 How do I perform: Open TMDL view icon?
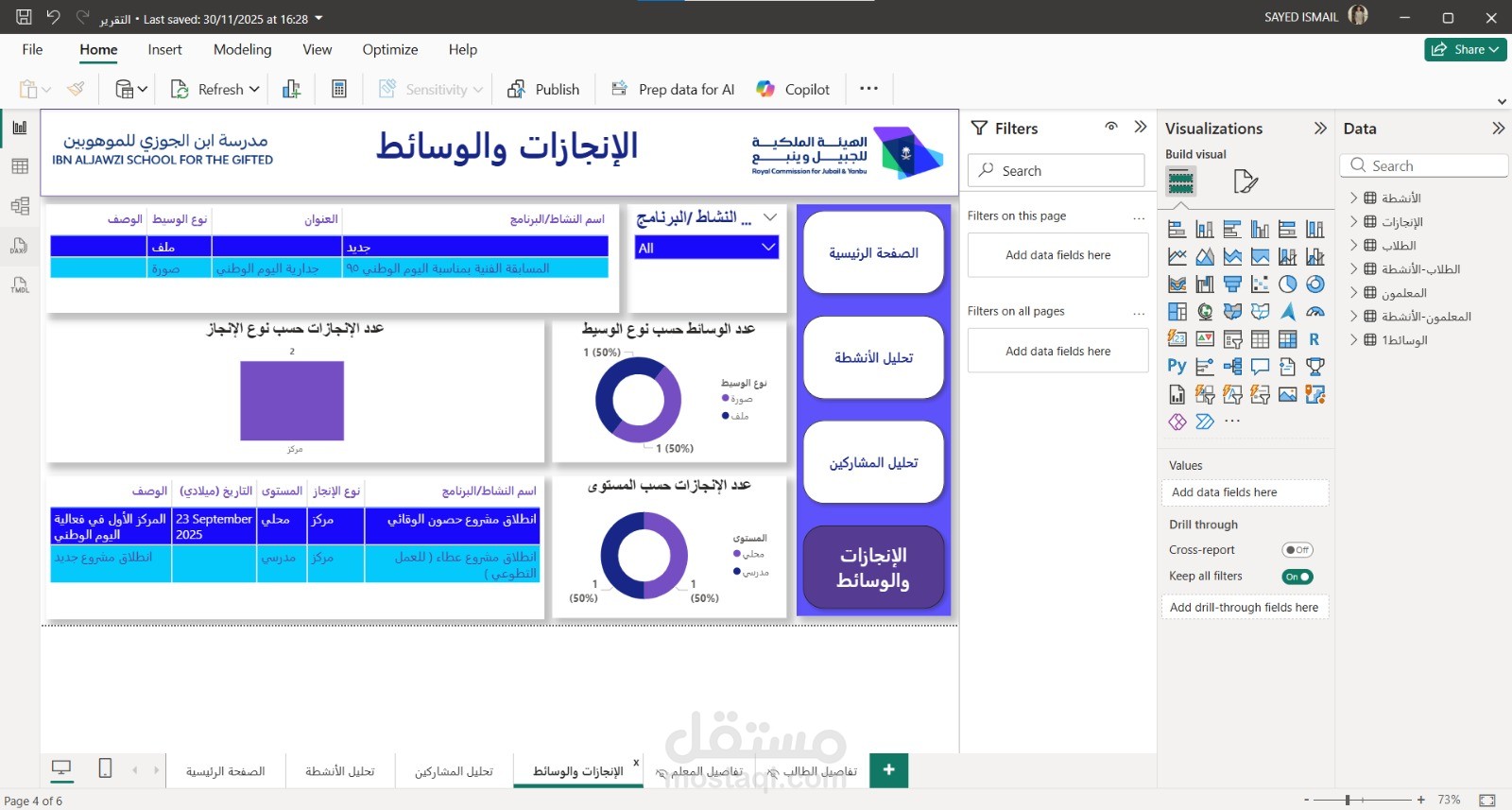click(x=20, y=284)
